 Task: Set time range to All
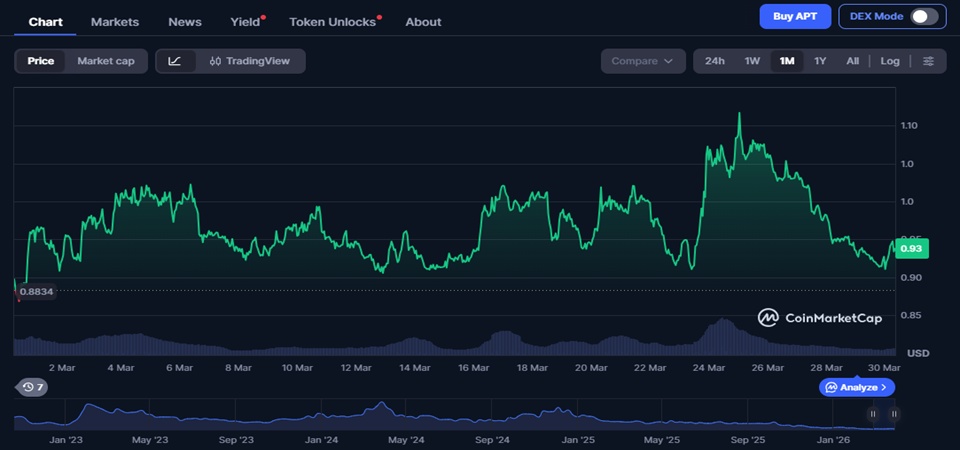click(x=852, y=61)
